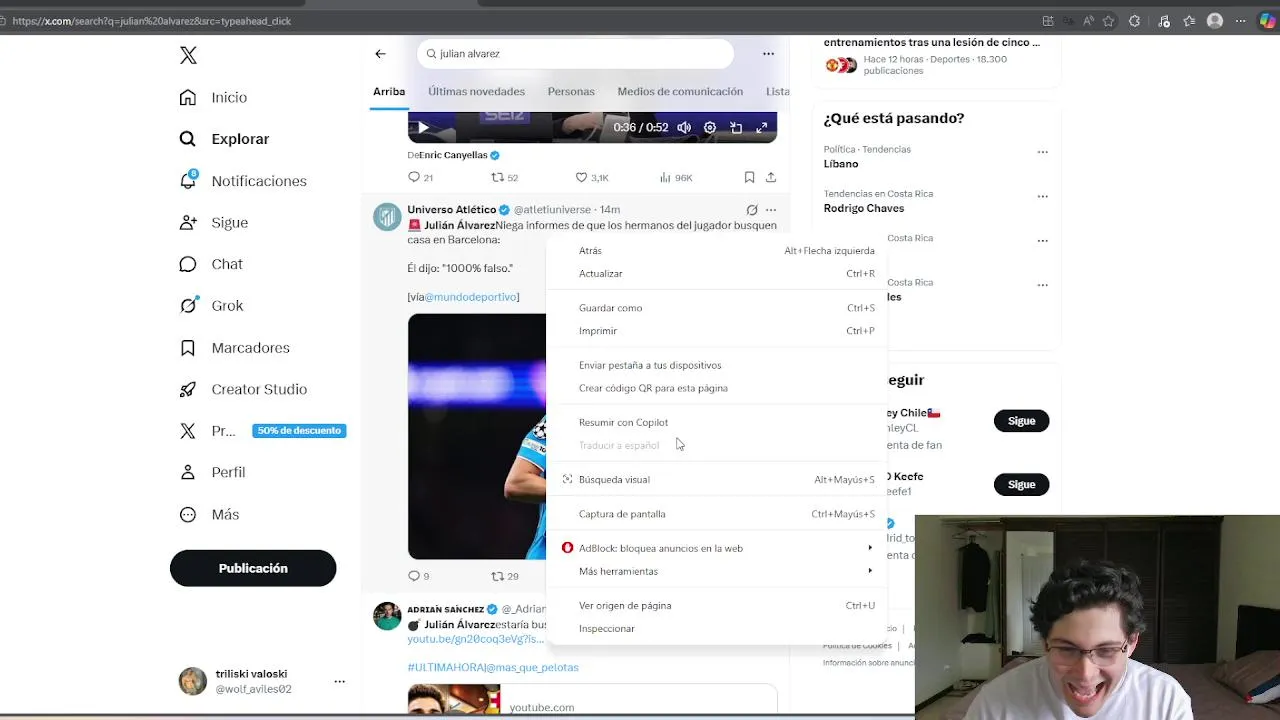Viewport: 1280px width, 720px height.
Task: Select Ver origen de página
Action: click(717, 605)
